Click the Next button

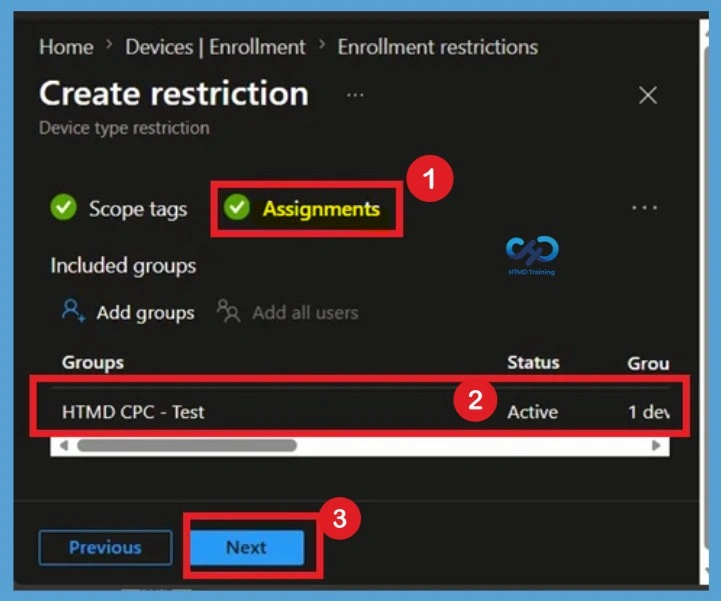(x=247, y=547)
